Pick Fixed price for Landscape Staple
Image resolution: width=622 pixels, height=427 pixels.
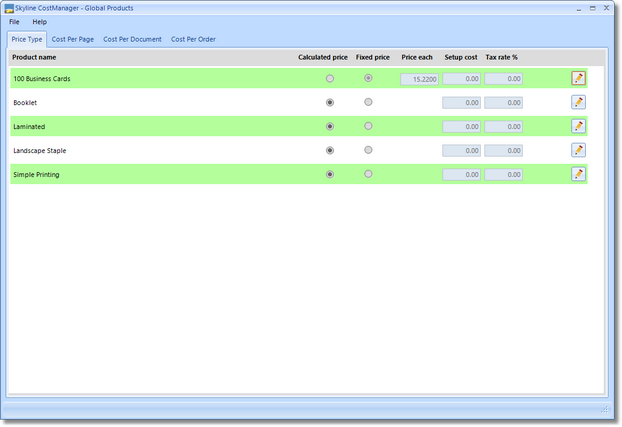(x=368, y=150)
